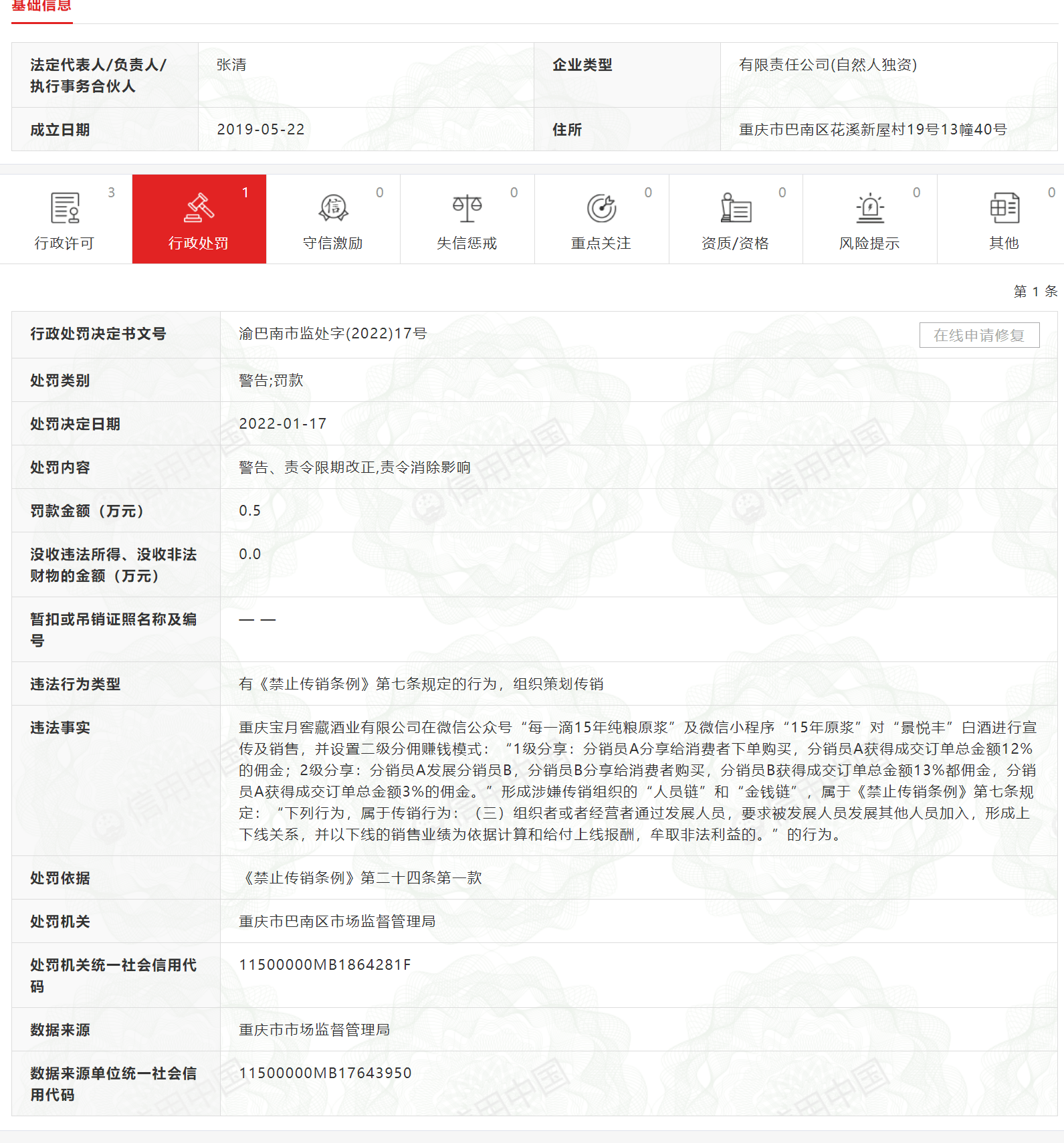Click the 在线申请修复 button

979,335
